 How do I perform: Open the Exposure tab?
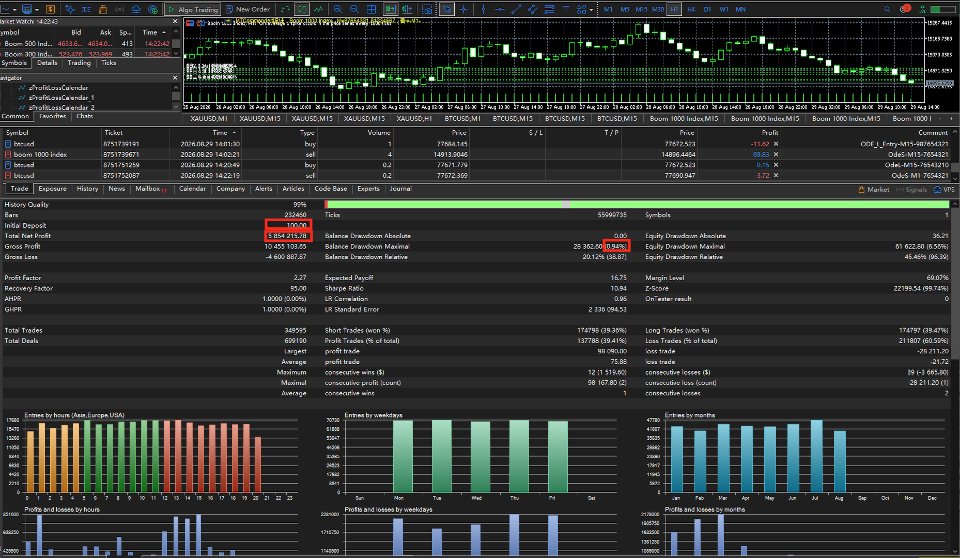(52, 189)
